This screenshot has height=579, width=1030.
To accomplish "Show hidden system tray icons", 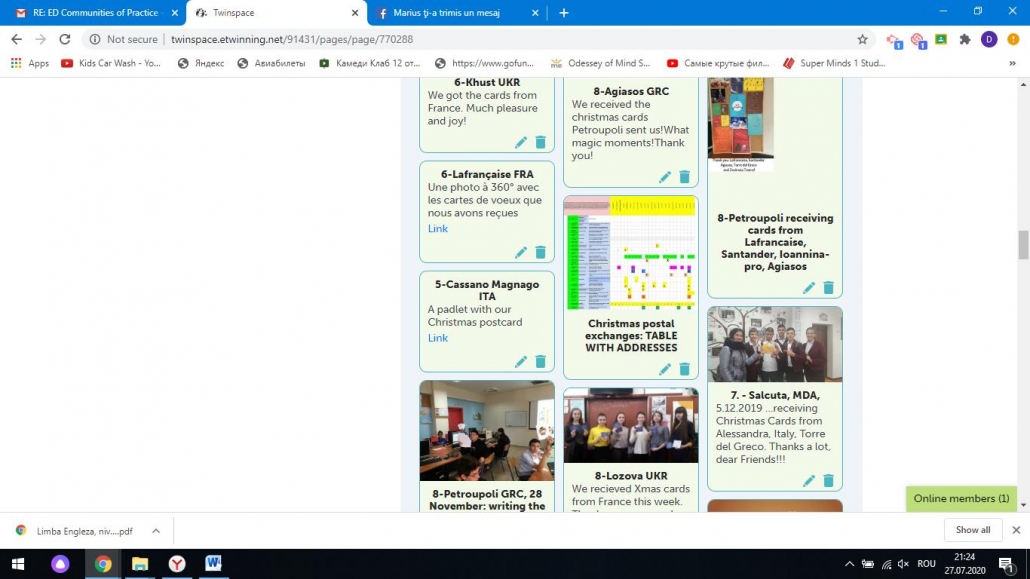I will pos(849,564).
